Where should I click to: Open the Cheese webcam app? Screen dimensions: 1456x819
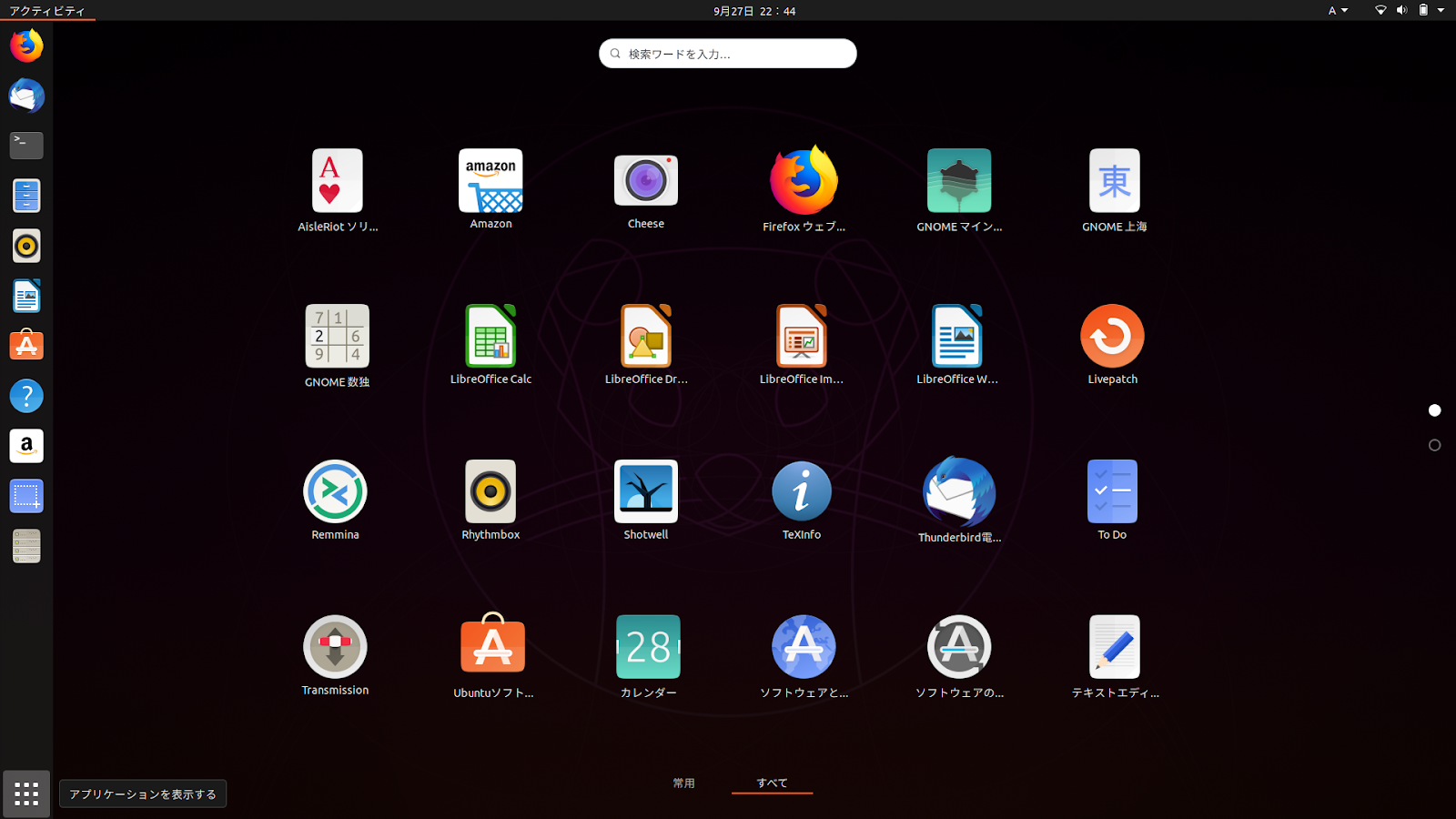tap(646, 181)
